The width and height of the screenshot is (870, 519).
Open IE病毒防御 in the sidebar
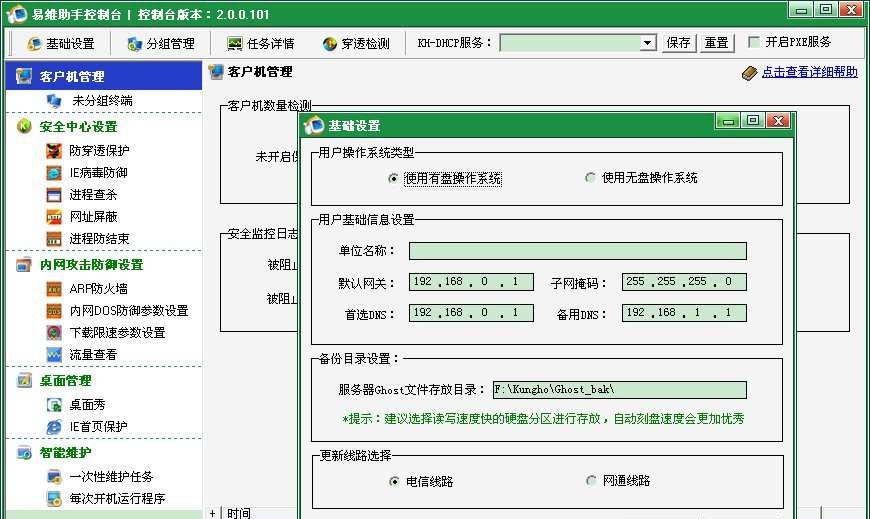pos(98,173)
